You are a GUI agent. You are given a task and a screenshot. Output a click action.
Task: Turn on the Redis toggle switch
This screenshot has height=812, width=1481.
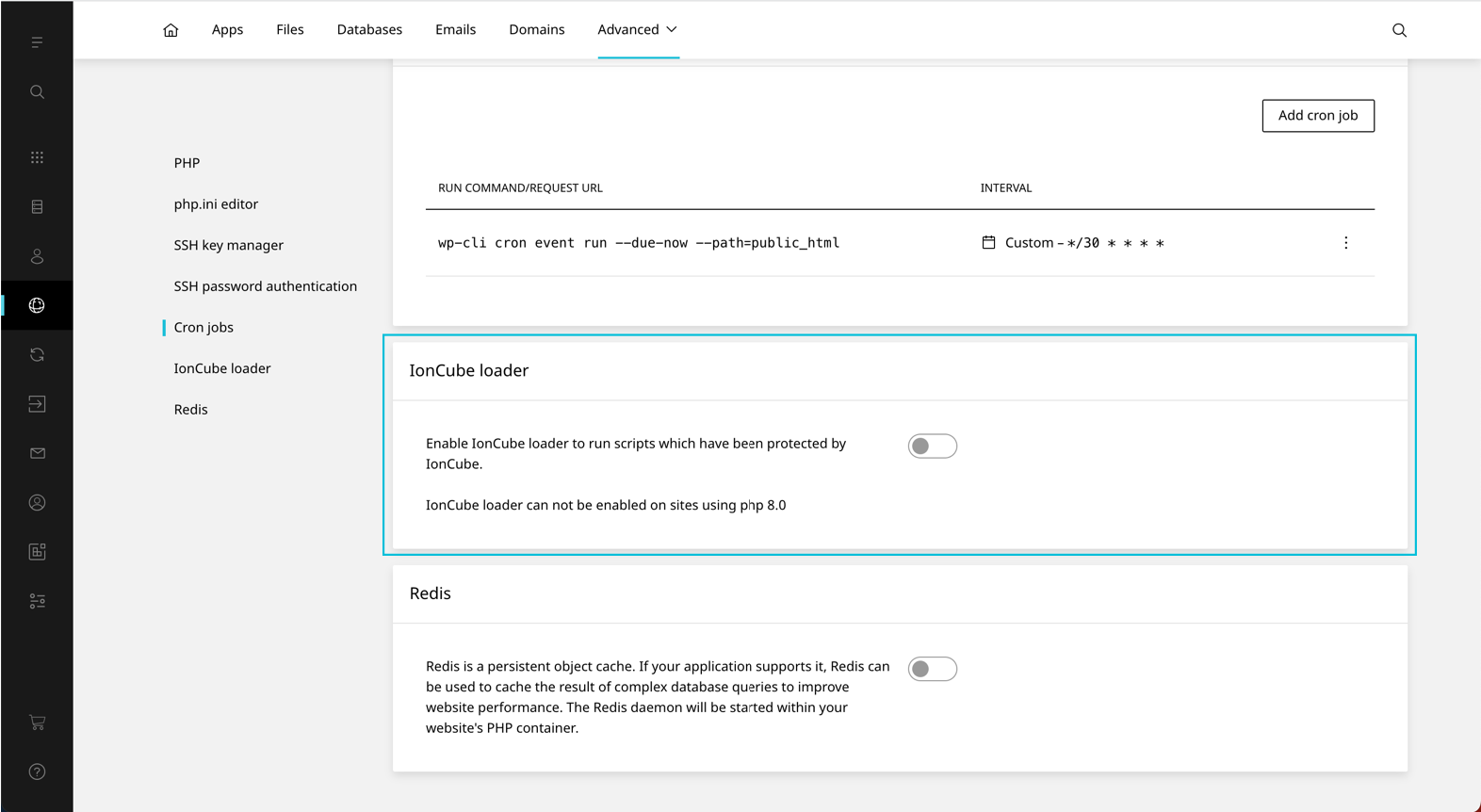coord(932,669)
